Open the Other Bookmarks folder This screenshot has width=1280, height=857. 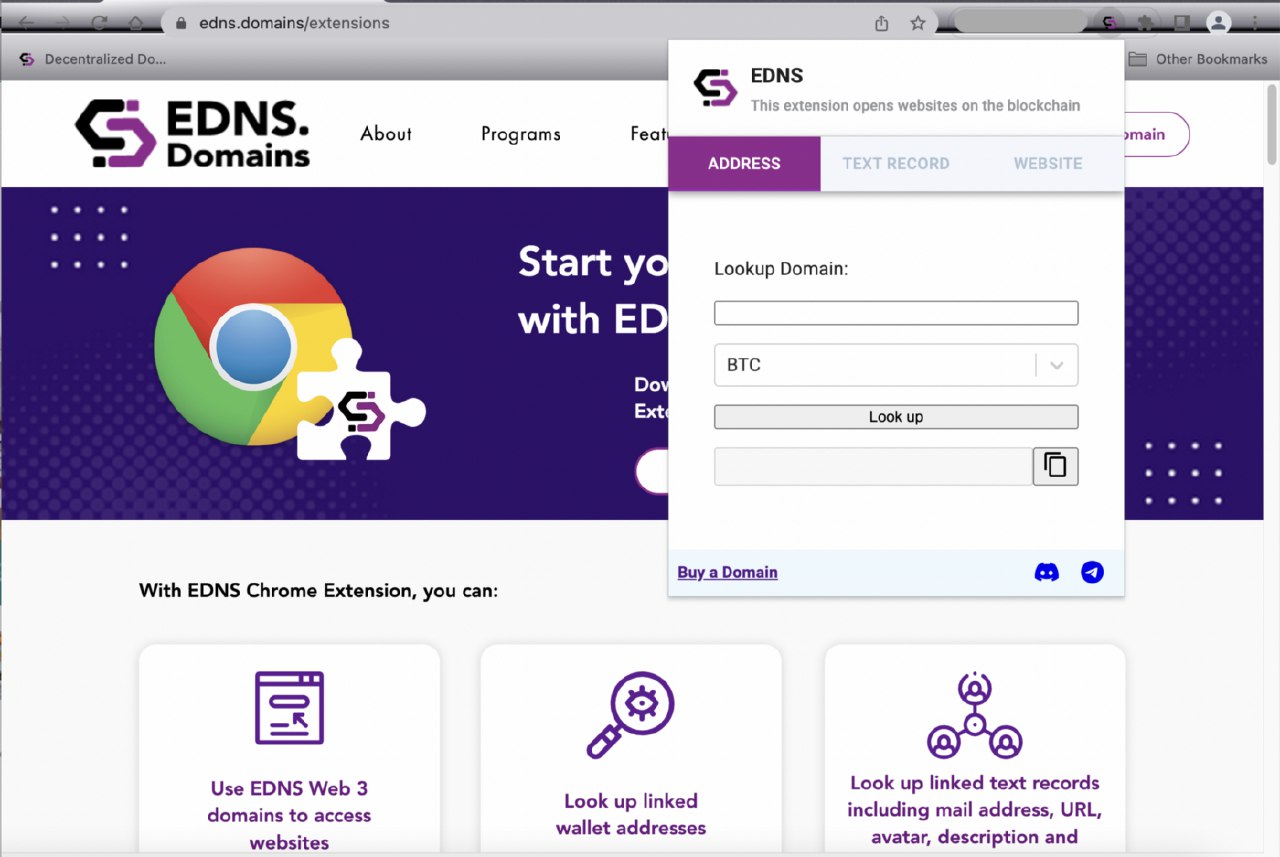1198,59
